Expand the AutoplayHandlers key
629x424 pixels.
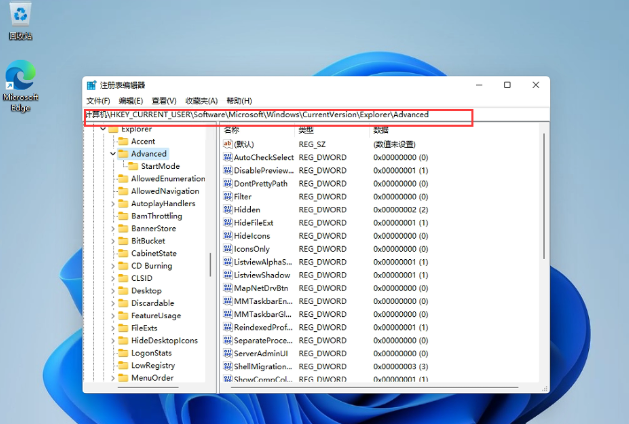click(113, 203)
